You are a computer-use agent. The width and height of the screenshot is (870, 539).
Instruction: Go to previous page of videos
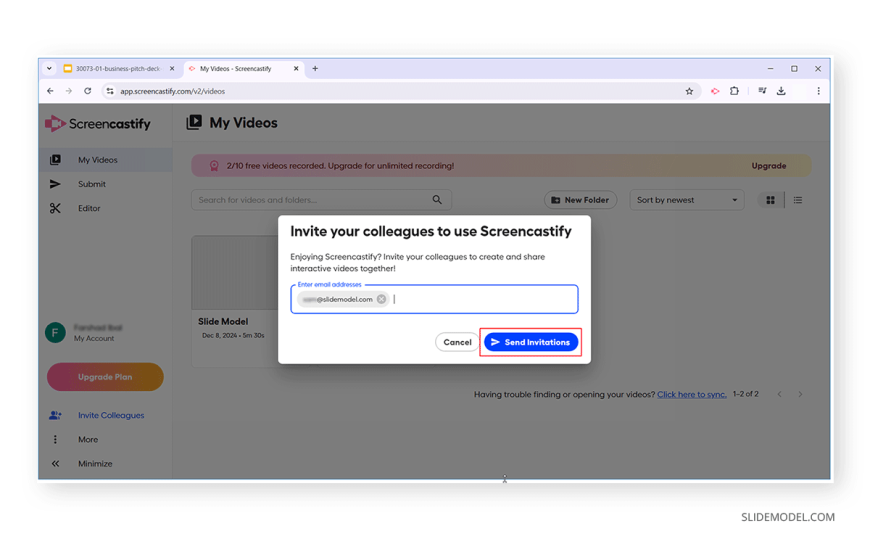(780, 394)
